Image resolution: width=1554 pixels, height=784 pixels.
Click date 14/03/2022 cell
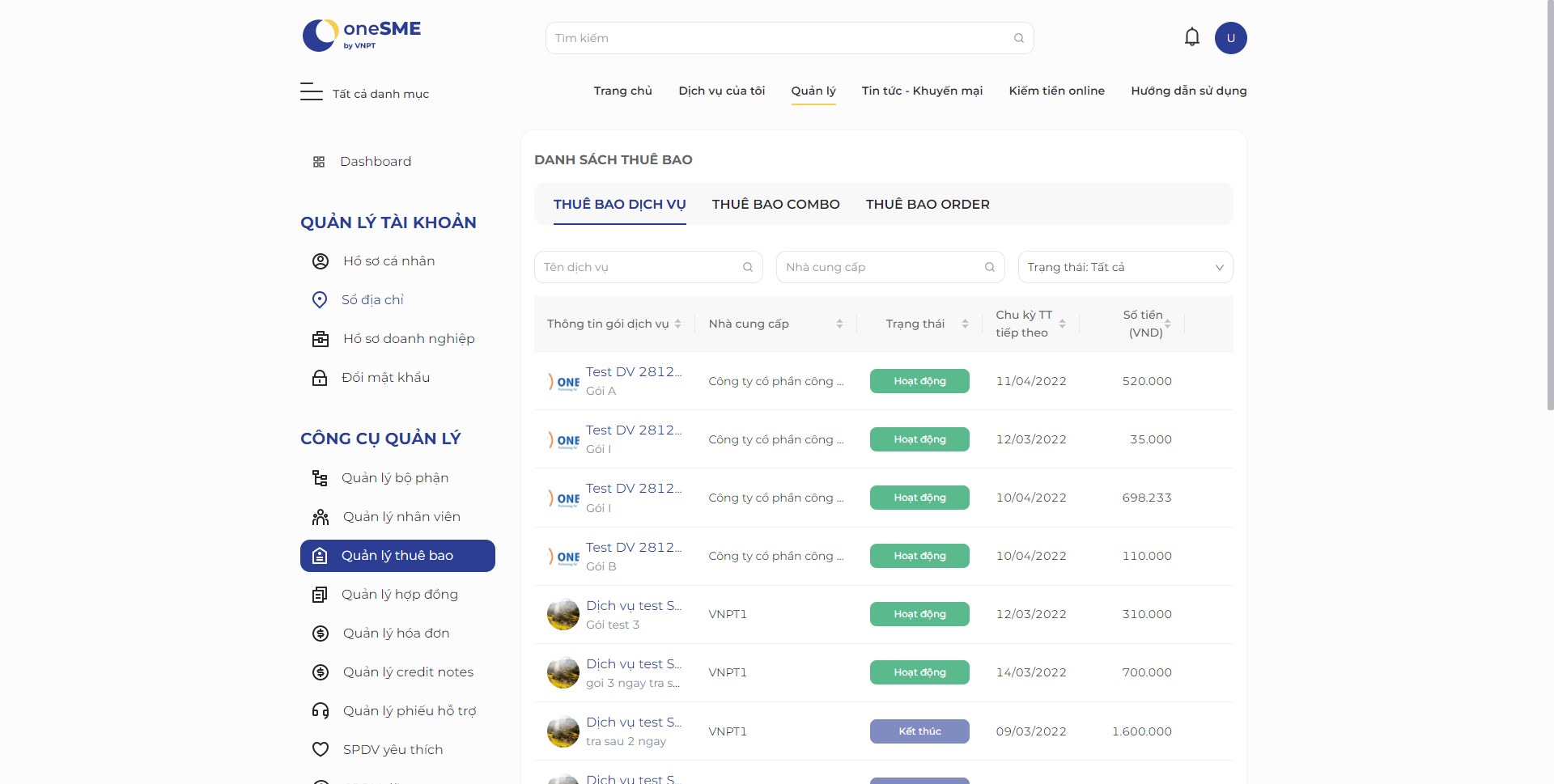click(1031, 672)
